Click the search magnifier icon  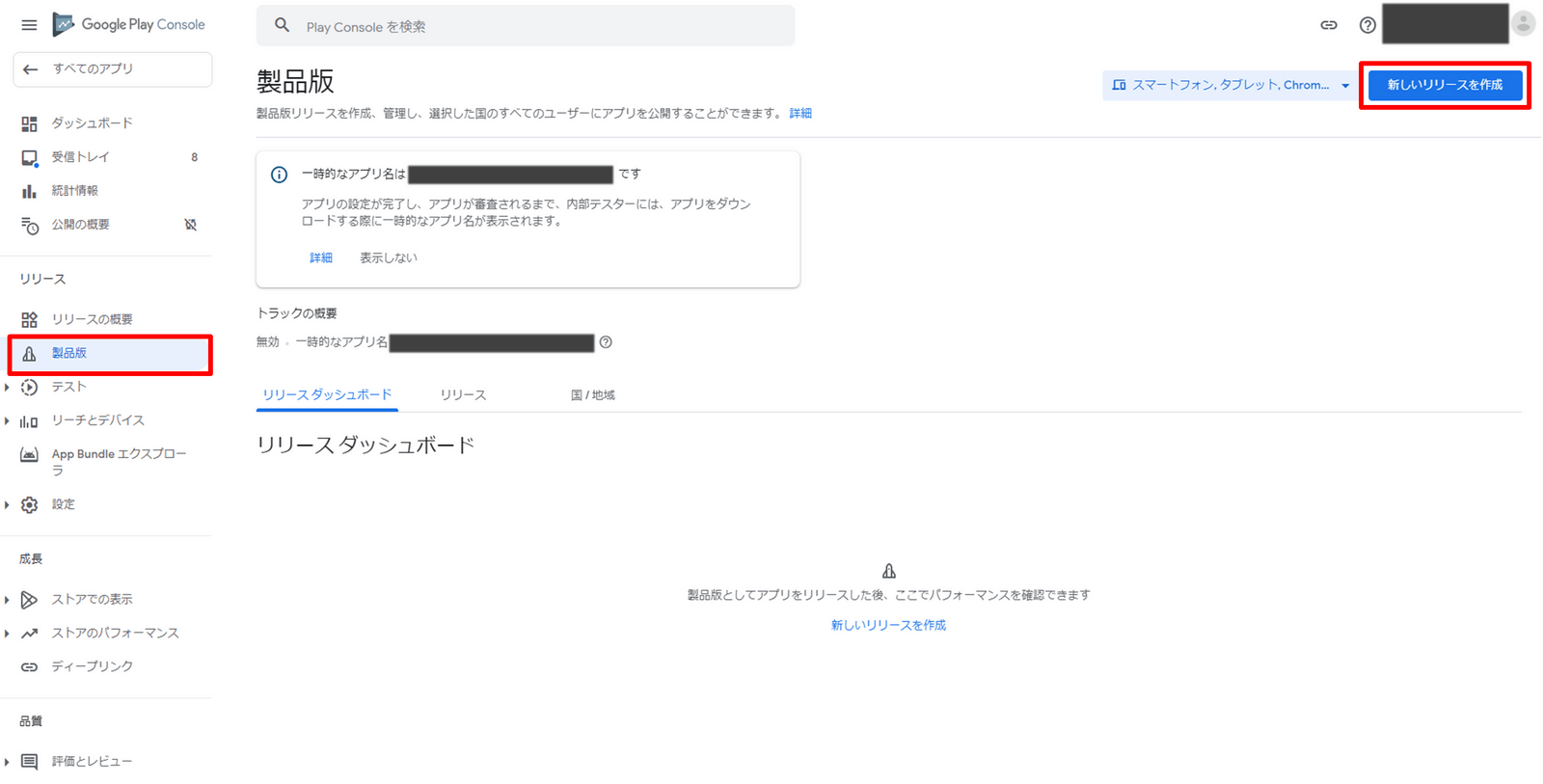click(x=282, y=26)
